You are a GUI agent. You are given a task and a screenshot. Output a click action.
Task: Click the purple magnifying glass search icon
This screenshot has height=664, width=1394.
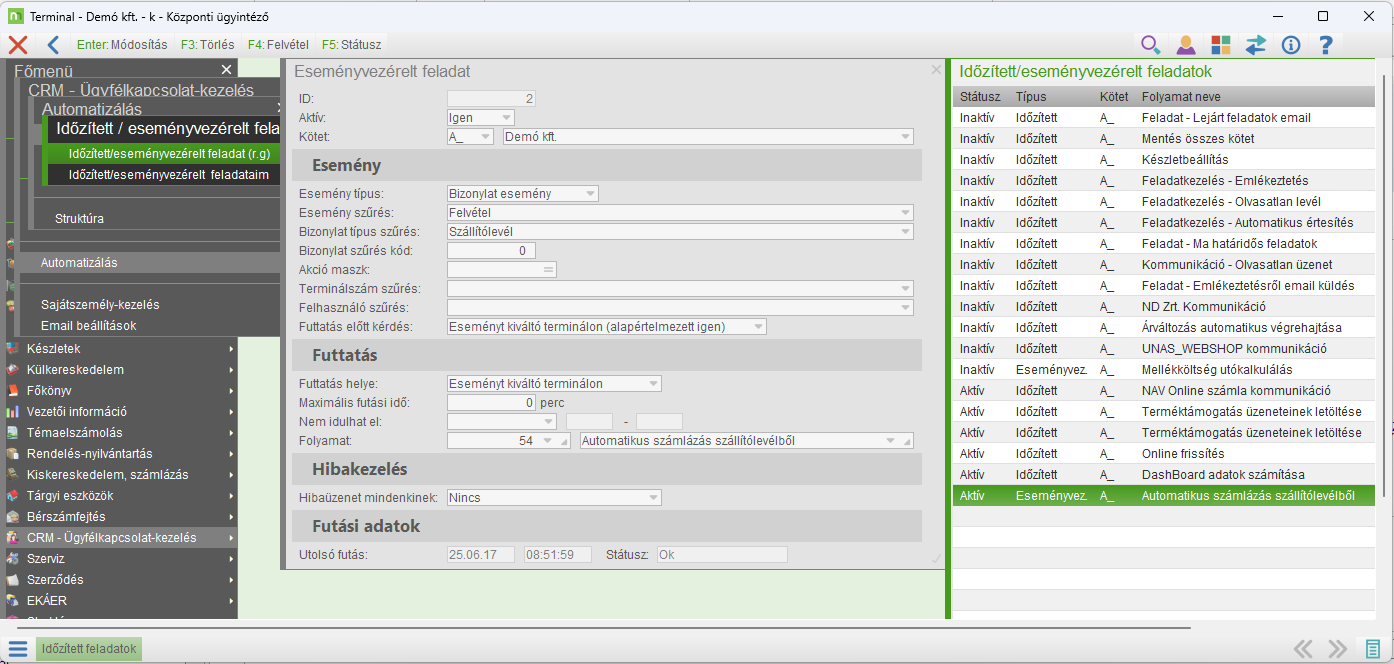pos(1151,45)
